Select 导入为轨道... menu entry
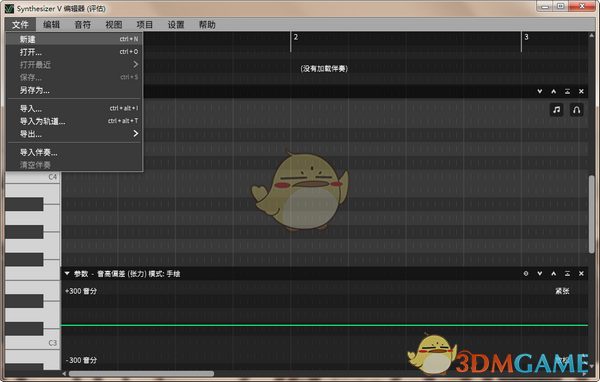600x382 pixels. pos(74,121)
